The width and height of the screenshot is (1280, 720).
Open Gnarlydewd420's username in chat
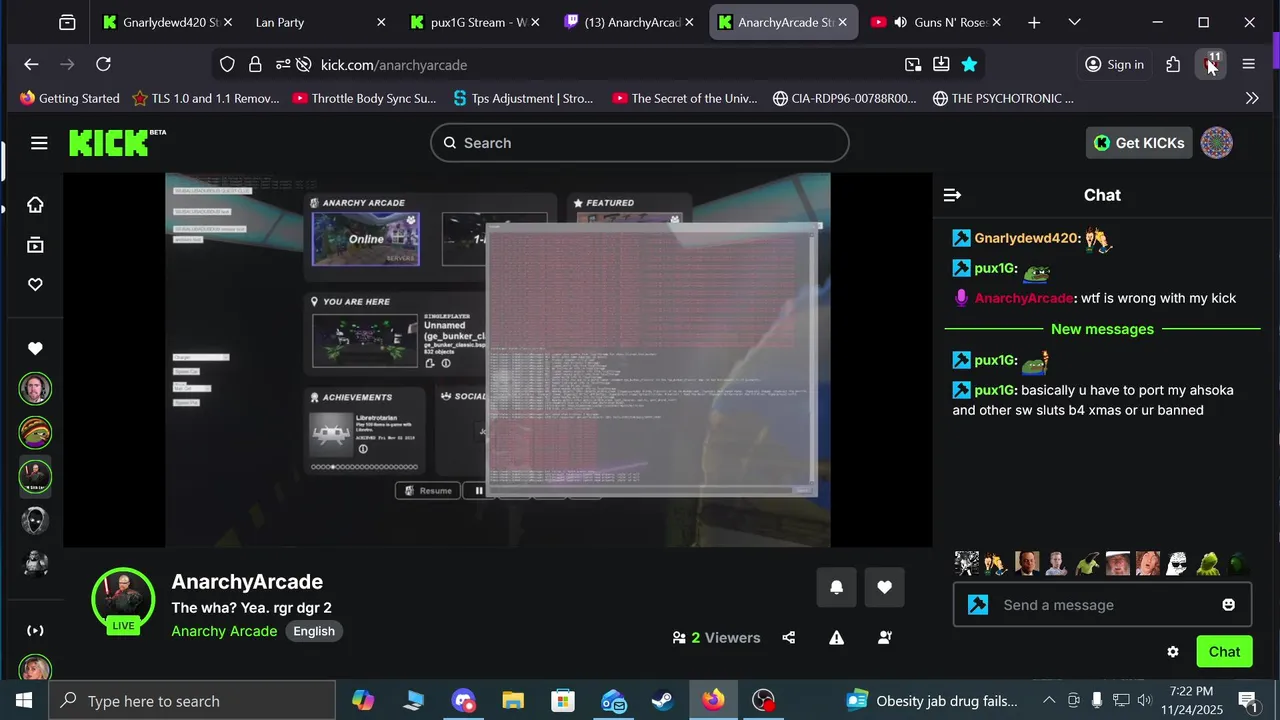(1027, 238)
